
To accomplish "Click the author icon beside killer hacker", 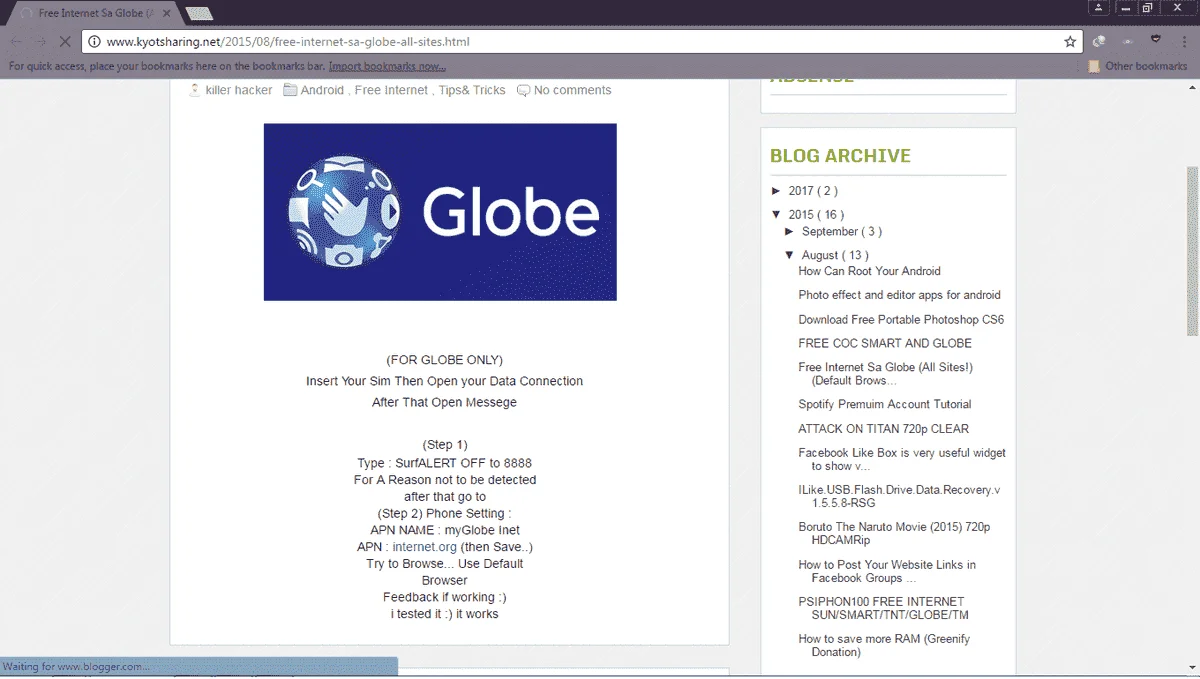I will point(195,90).
